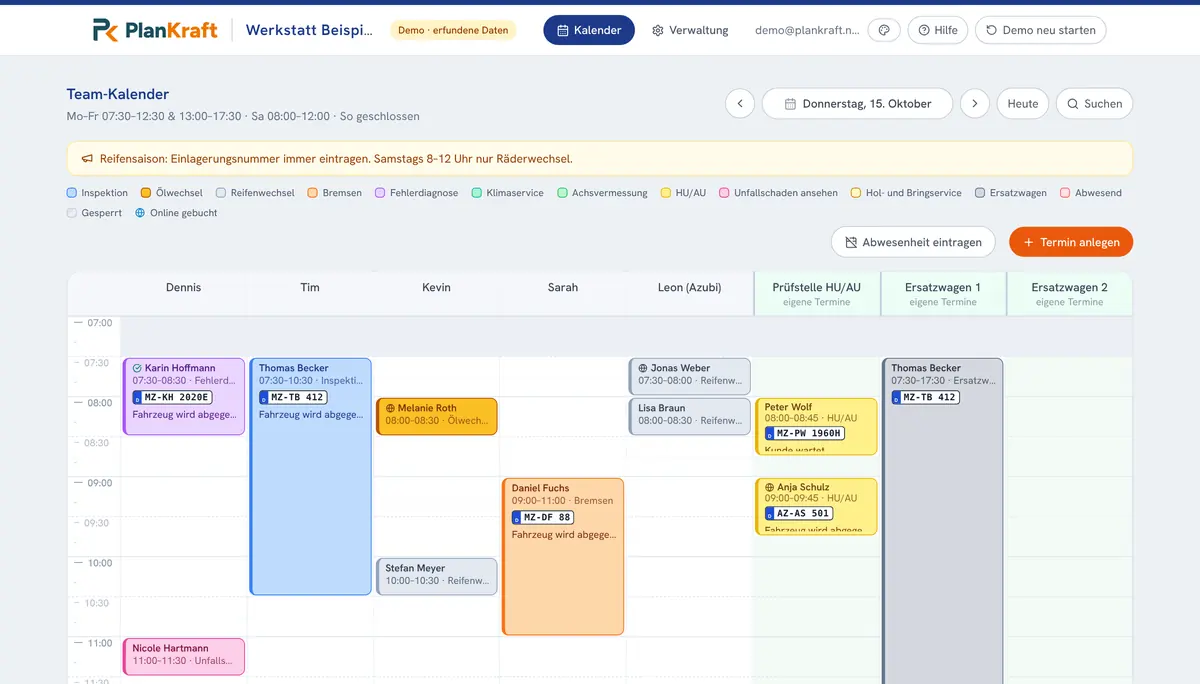Select the Sarah column header
1200x684 pixels.
(x=563, y=288)
